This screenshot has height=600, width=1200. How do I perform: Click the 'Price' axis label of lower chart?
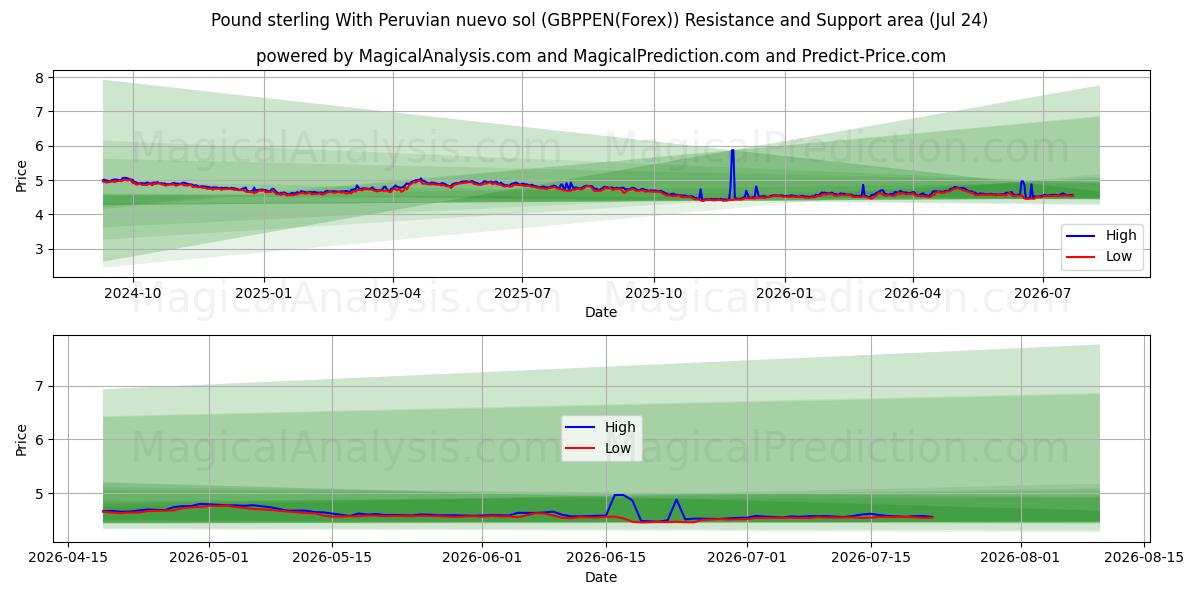(21, 439)
